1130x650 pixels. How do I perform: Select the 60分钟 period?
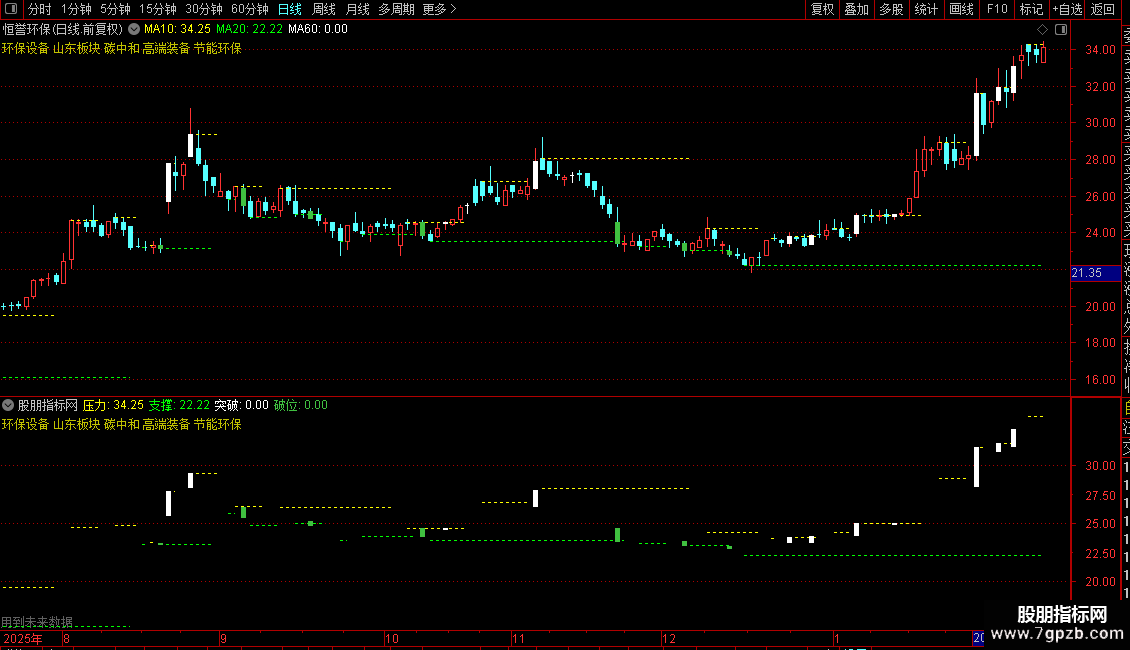click(250, 9)
